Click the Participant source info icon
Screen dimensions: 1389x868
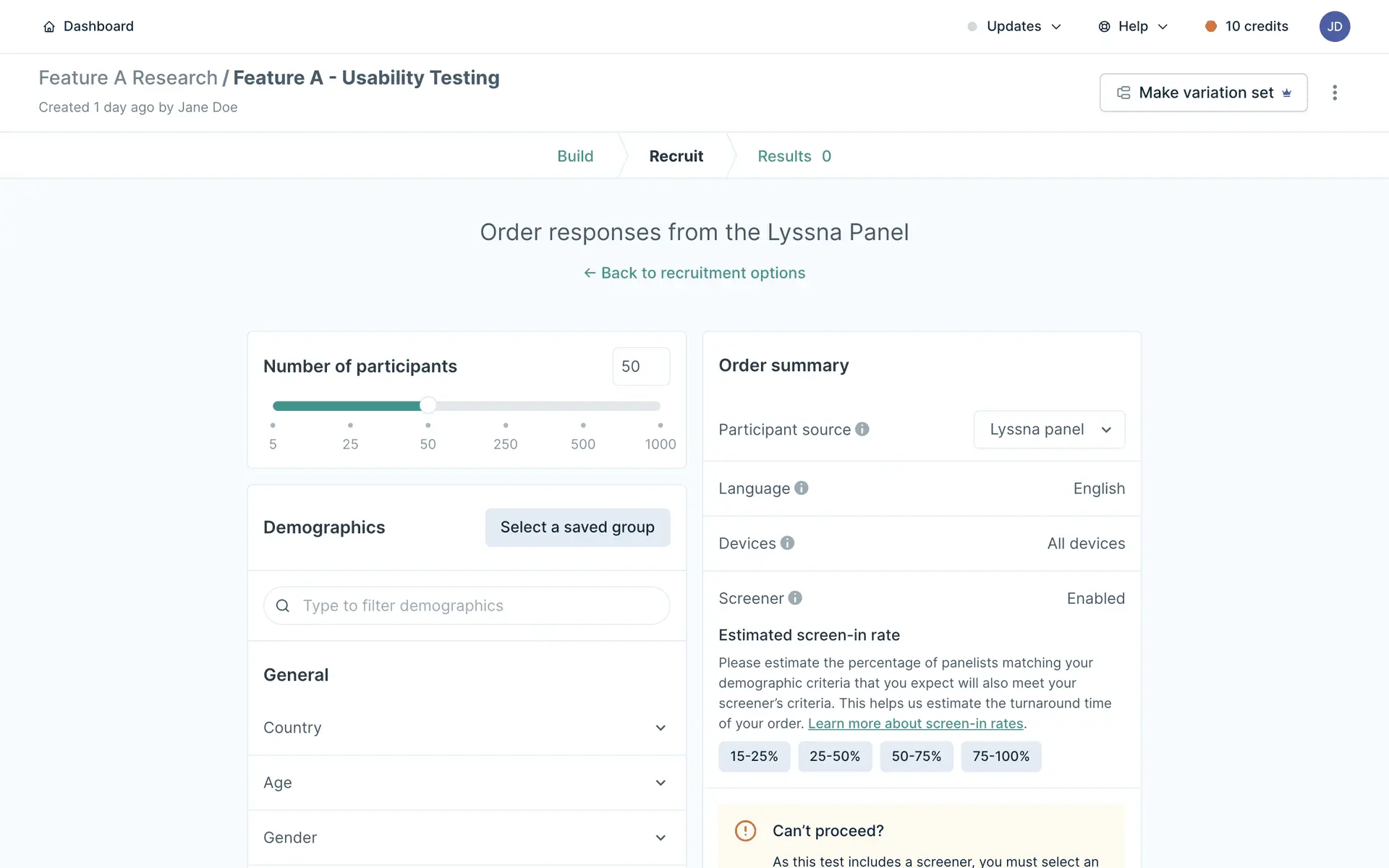[x=862, y=429]
